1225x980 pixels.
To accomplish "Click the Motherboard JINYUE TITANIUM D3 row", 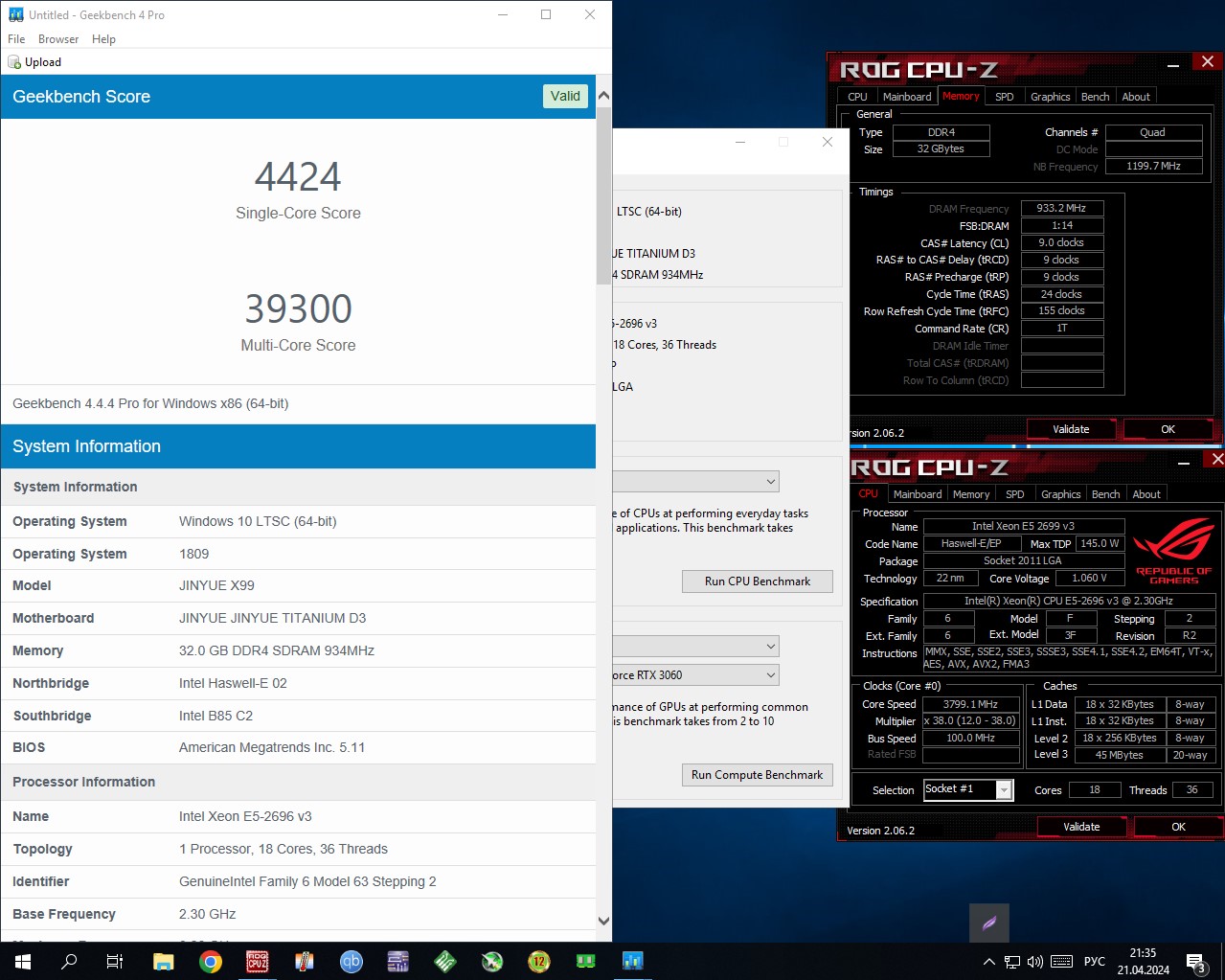I will [x=298, y=618].
